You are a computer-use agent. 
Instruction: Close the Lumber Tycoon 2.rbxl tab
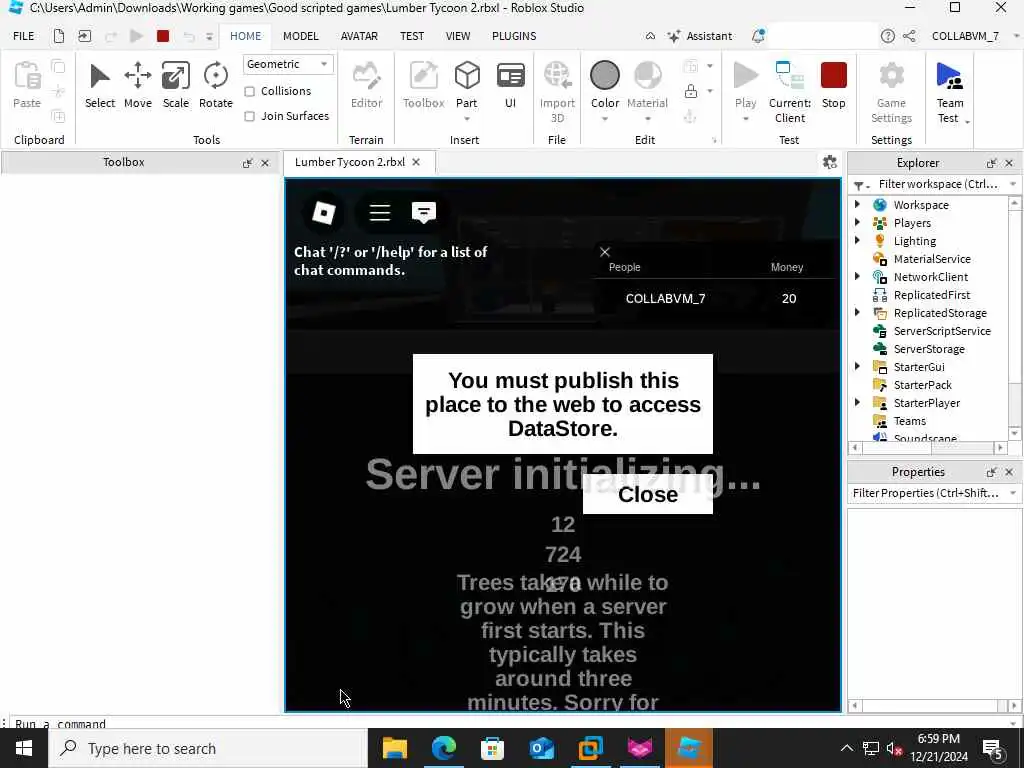[x=416, y=162]
